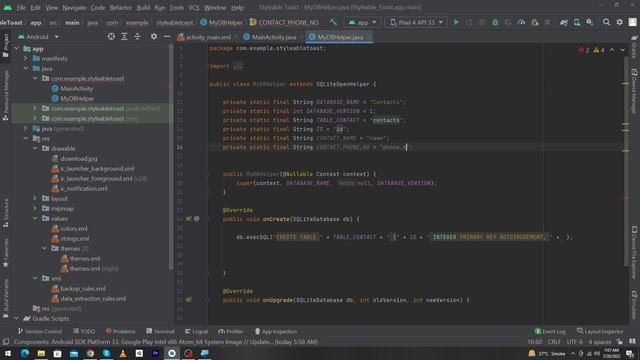Image resolution: width=640 pixels, height=360 pixels.
Task: Open the Layout Inspector
Action: point(600,331)
